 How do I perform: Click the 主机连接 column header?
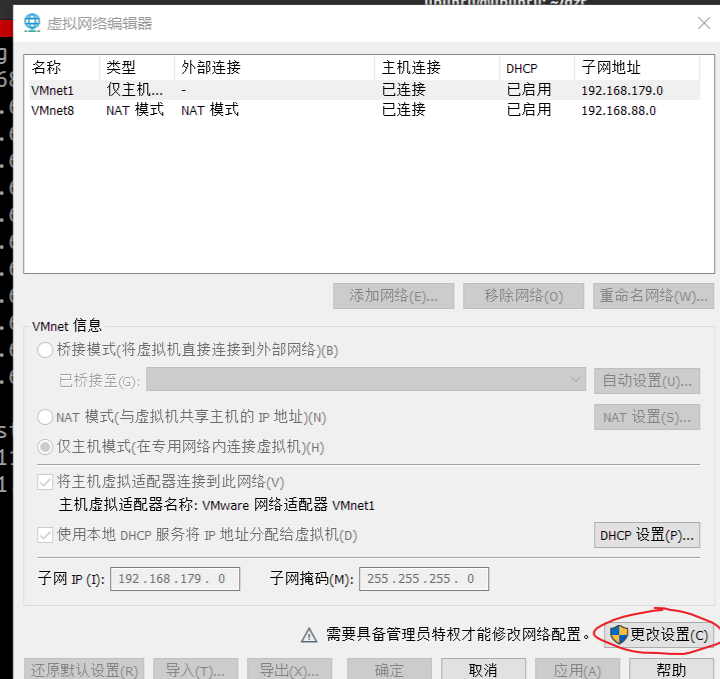[x=437, y=68]
